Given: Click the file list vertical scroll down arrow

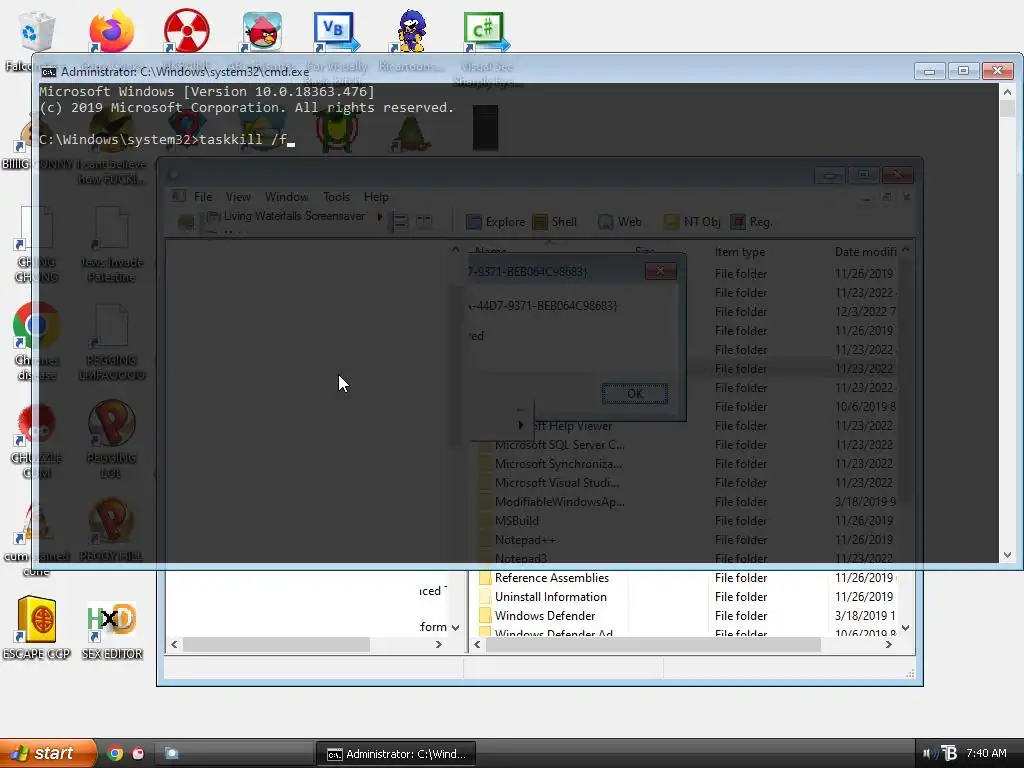Looking at the screenshot, I should click(905, 628).
